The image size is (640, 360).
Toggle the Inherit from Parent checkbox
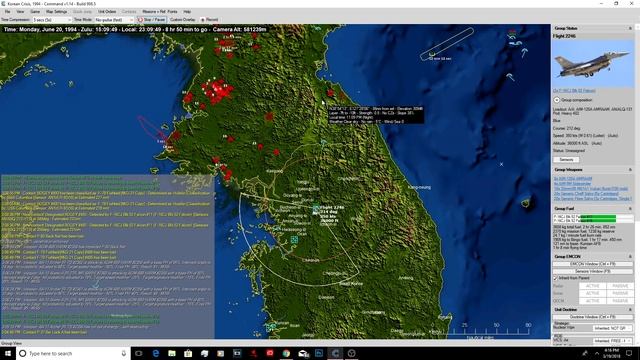pyautogui.click(x=556, y=278)
